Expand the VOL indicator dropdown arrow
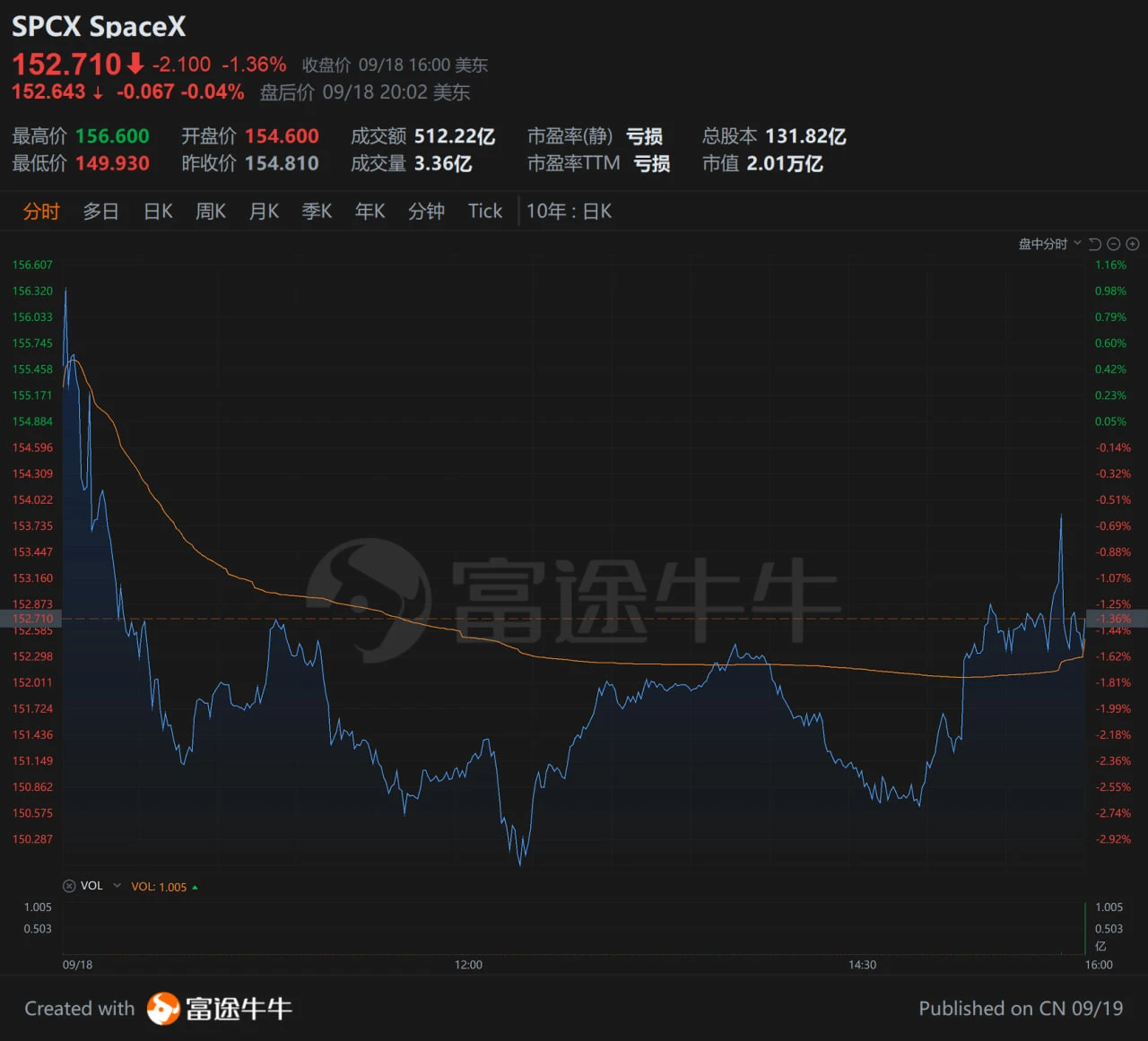The image size is (1148, 1041). (x=117, y=886)
